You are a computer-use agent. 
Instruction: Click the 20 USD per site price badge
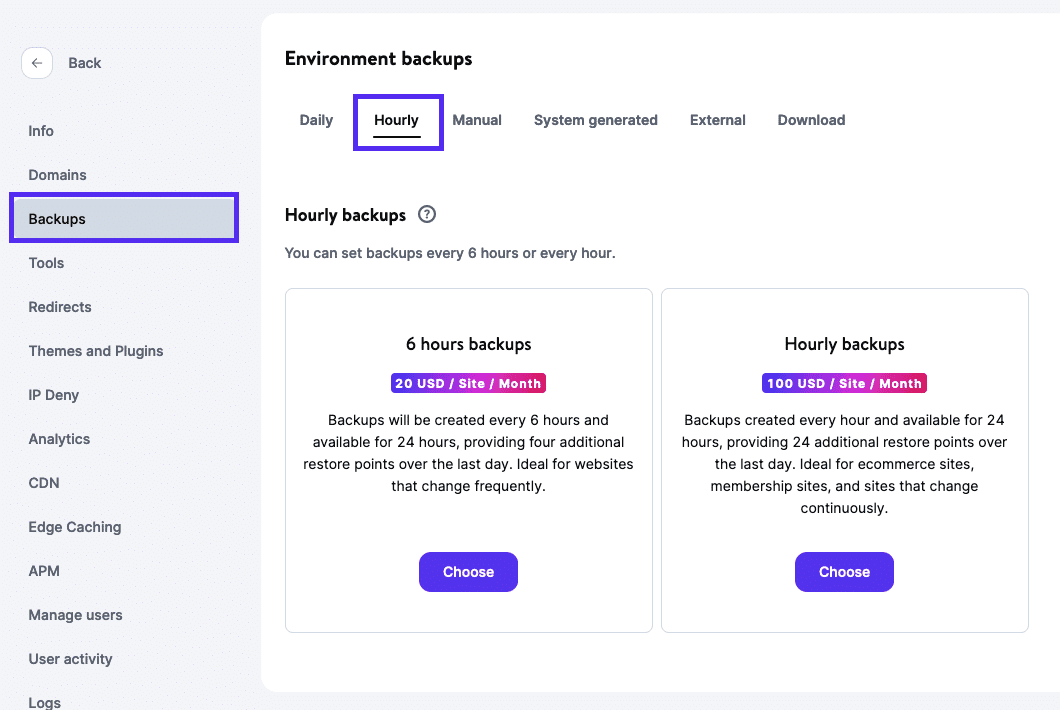pos(468,383)
